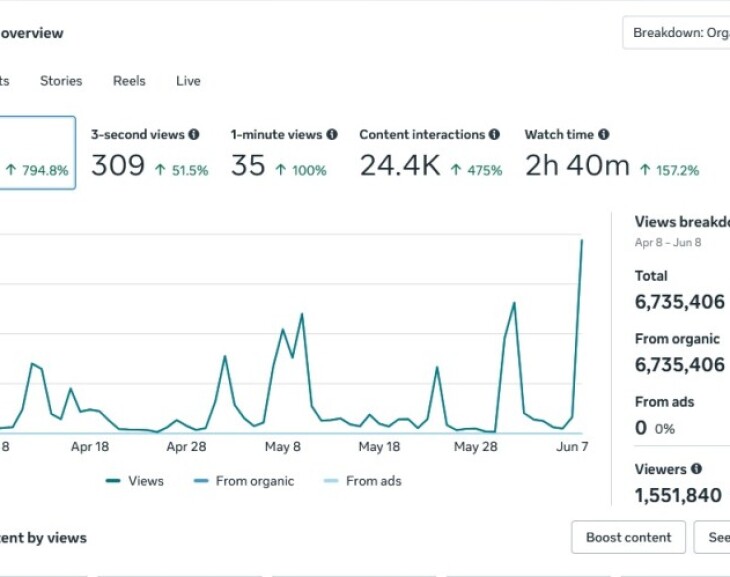Open the Breakdown dropdown
The width and height of the screenshot is (730, 577).
tap(676, 33)
